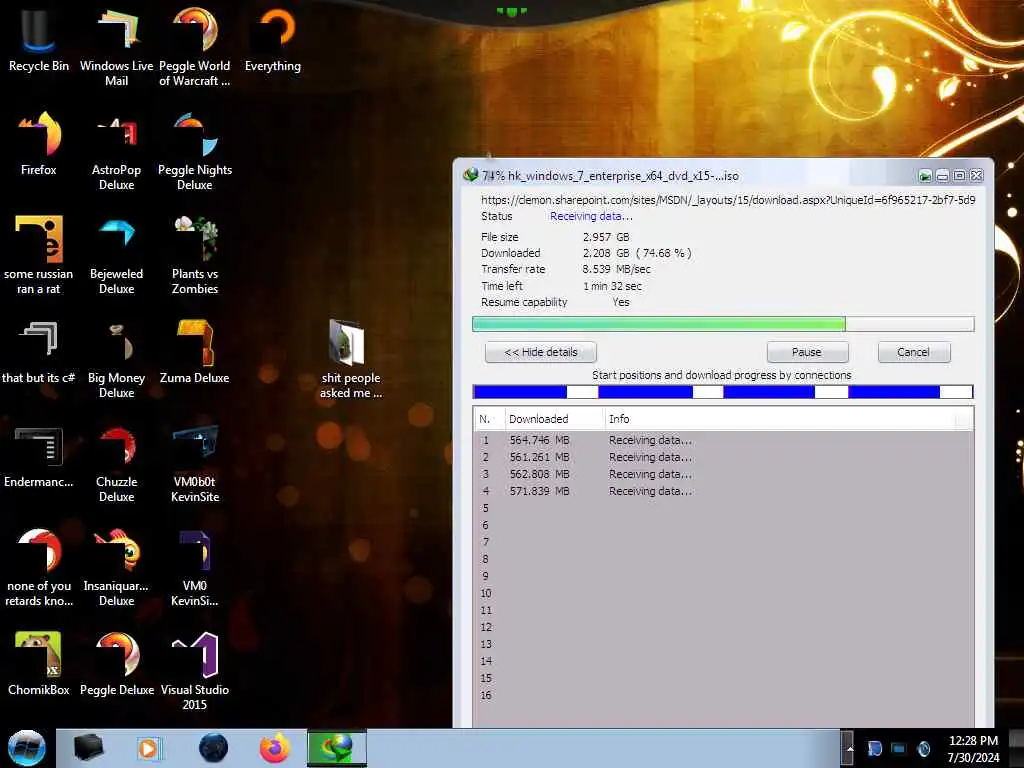Open the media player taskbar icon

click(148, 748)
